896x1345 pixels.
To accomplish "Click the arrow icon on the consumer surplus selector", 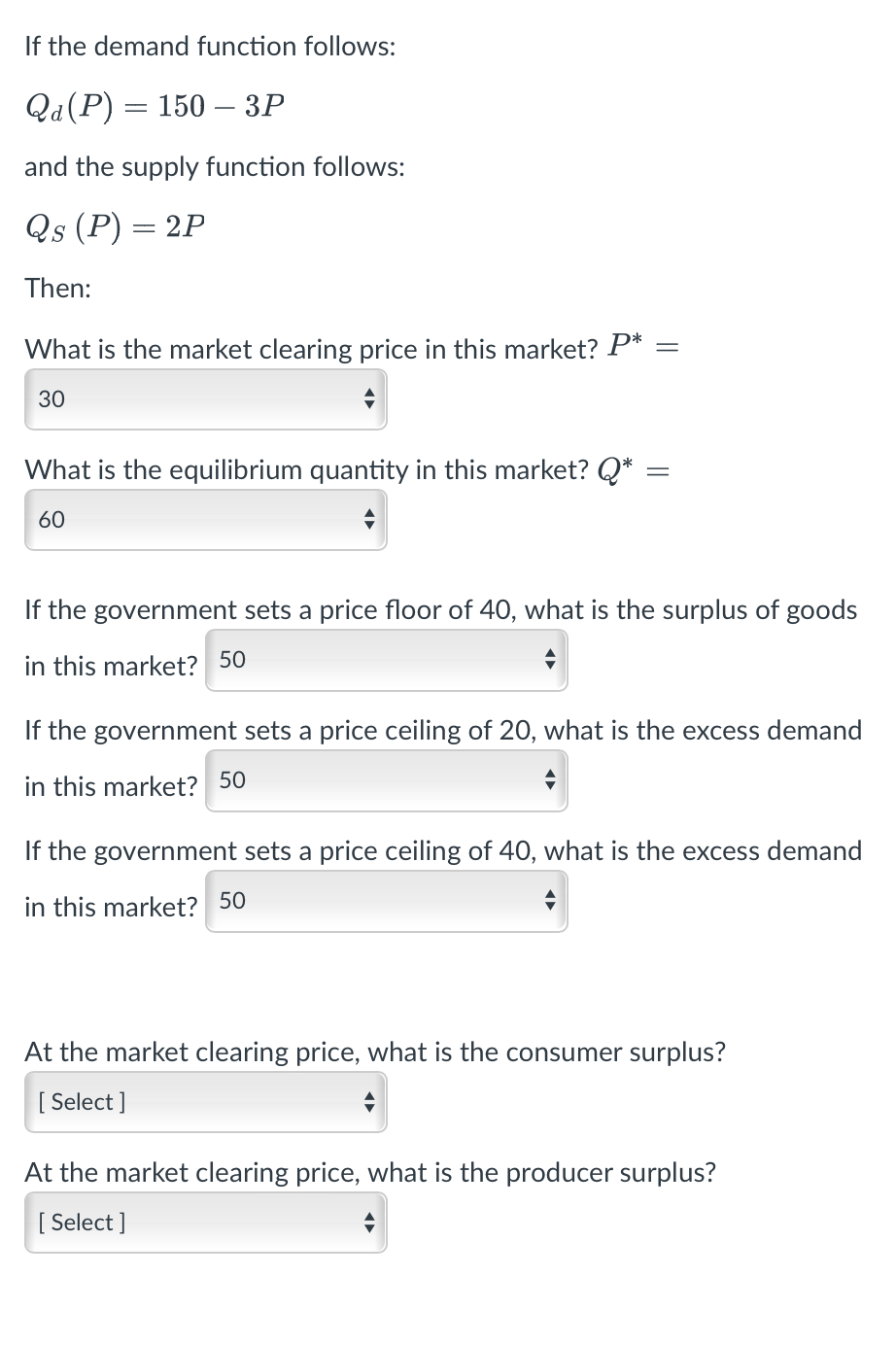I will point(368,1102).
